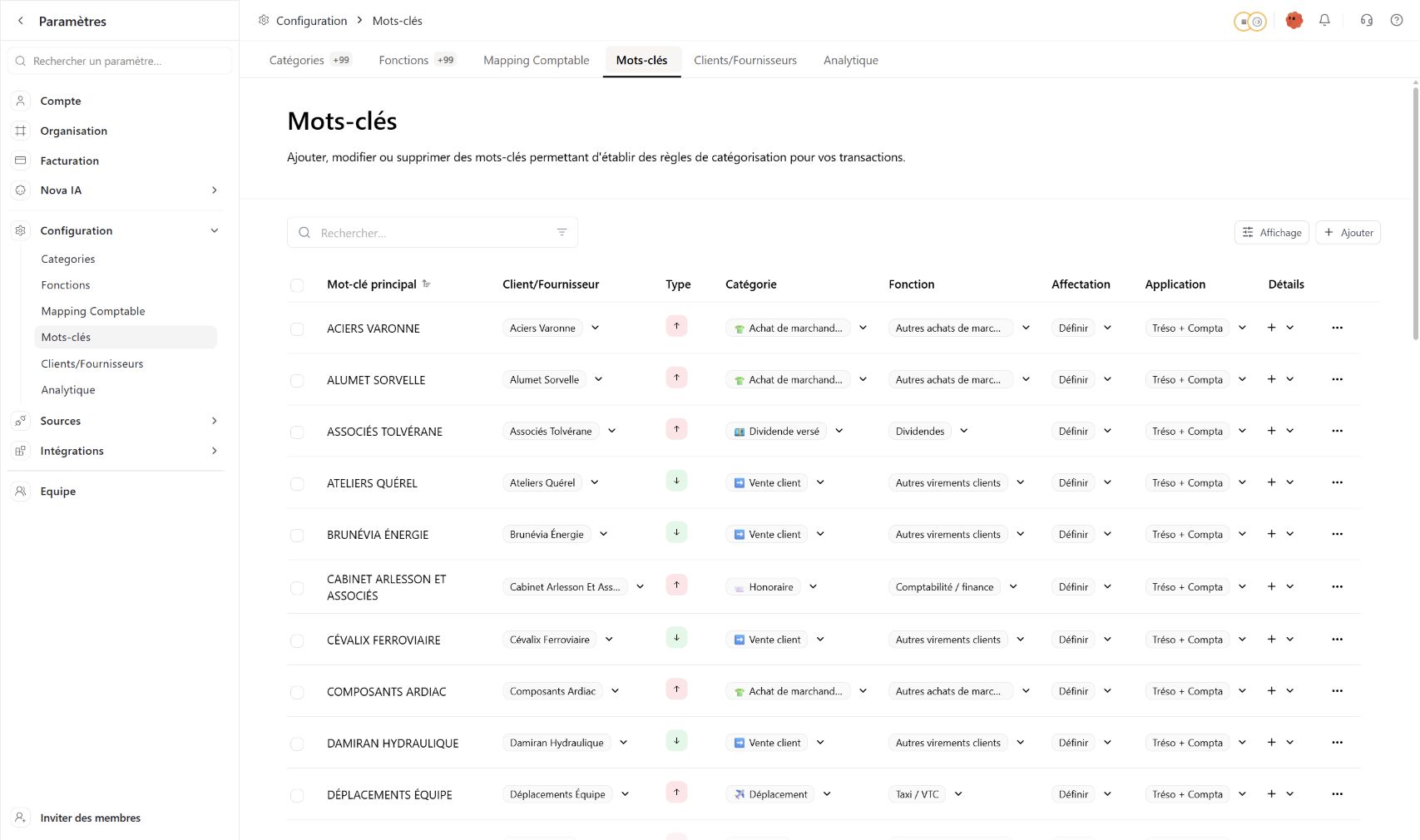Click the Affichage button
Screen dimensions: 1420x840
click(x=1272, y=233)
